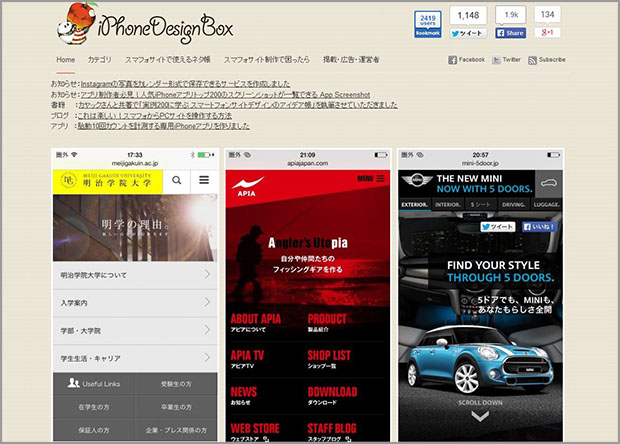Image resolution: width=620 pixels, height=444 pixels.
Task: Open the App Screenshot announcement link
Action: (225, 94)
